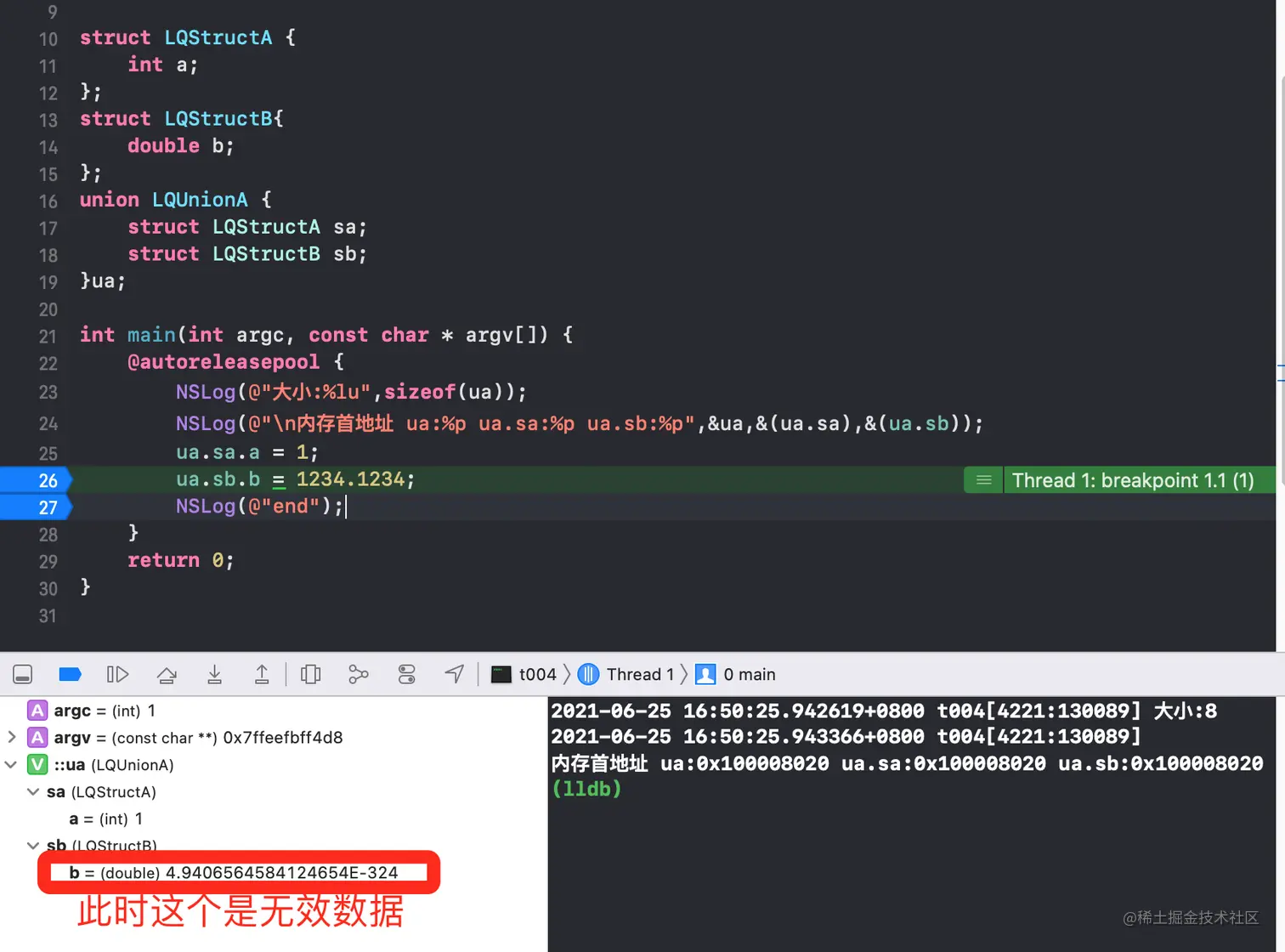Image resolution: width=1285 pixels, height=952 pixels.
Task: Toggle breakpoint on line 26
Action: tap(37, 480)
